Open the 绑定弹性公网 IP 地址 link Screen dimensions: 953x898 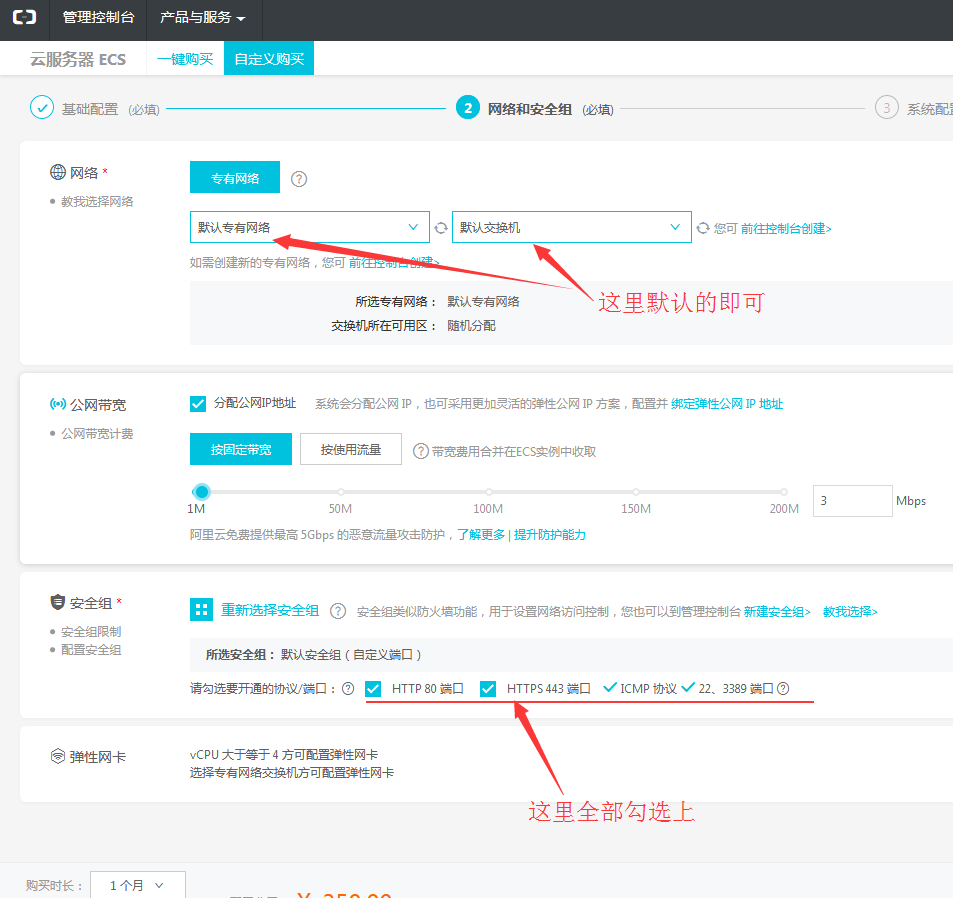pos(727,404)
